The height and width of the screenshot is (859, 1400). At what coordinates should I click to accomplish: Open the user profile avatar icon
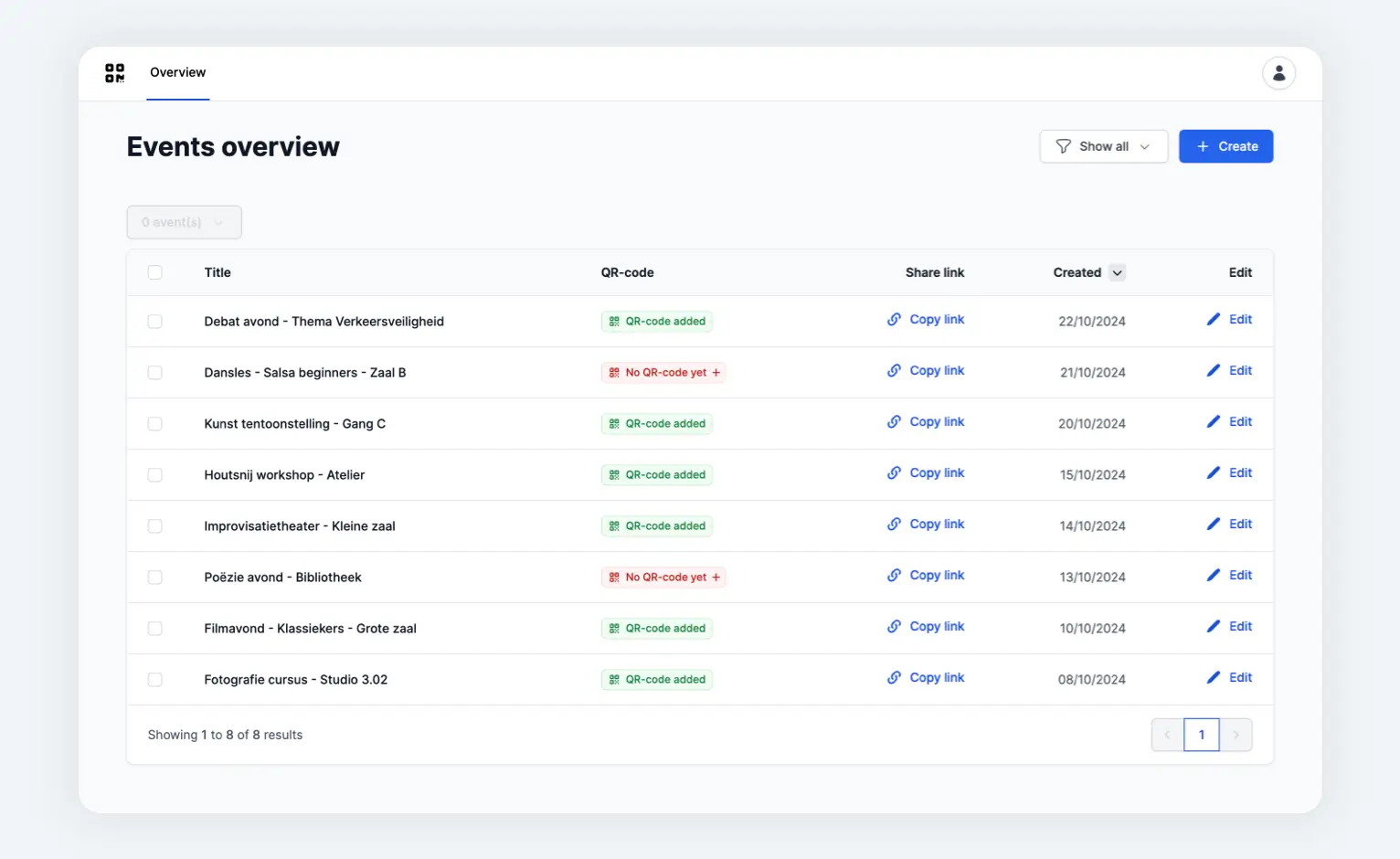[1278, 73]
